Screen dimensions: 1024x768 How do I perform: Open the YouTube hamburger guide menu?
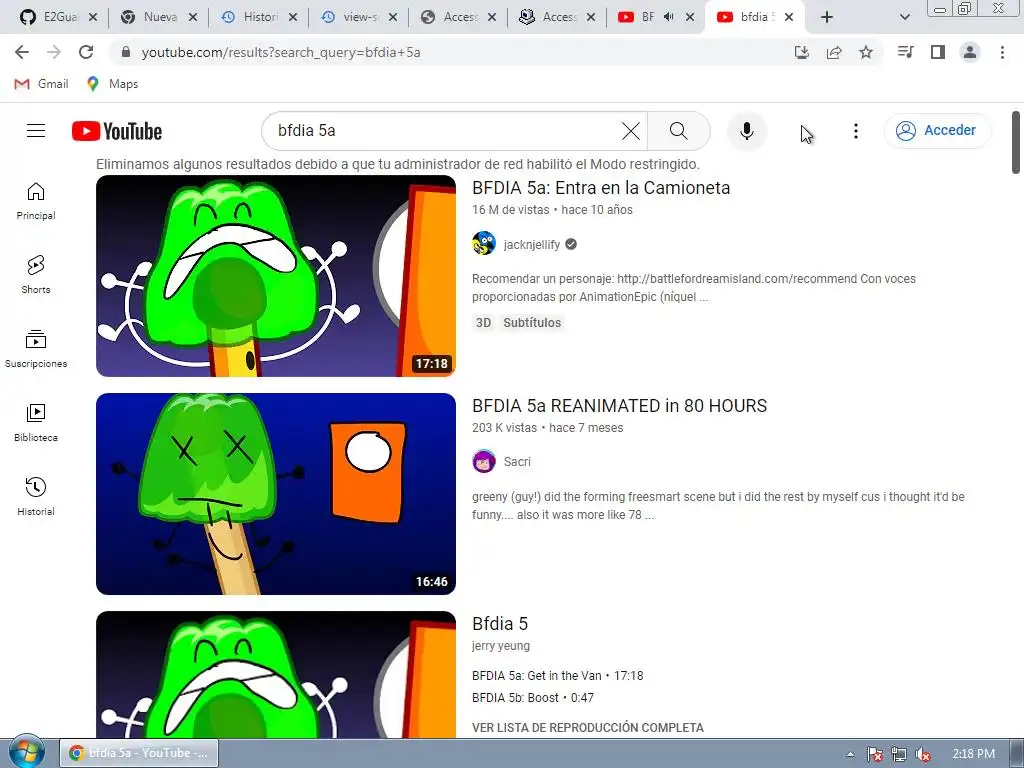click(x=36, y=131)
